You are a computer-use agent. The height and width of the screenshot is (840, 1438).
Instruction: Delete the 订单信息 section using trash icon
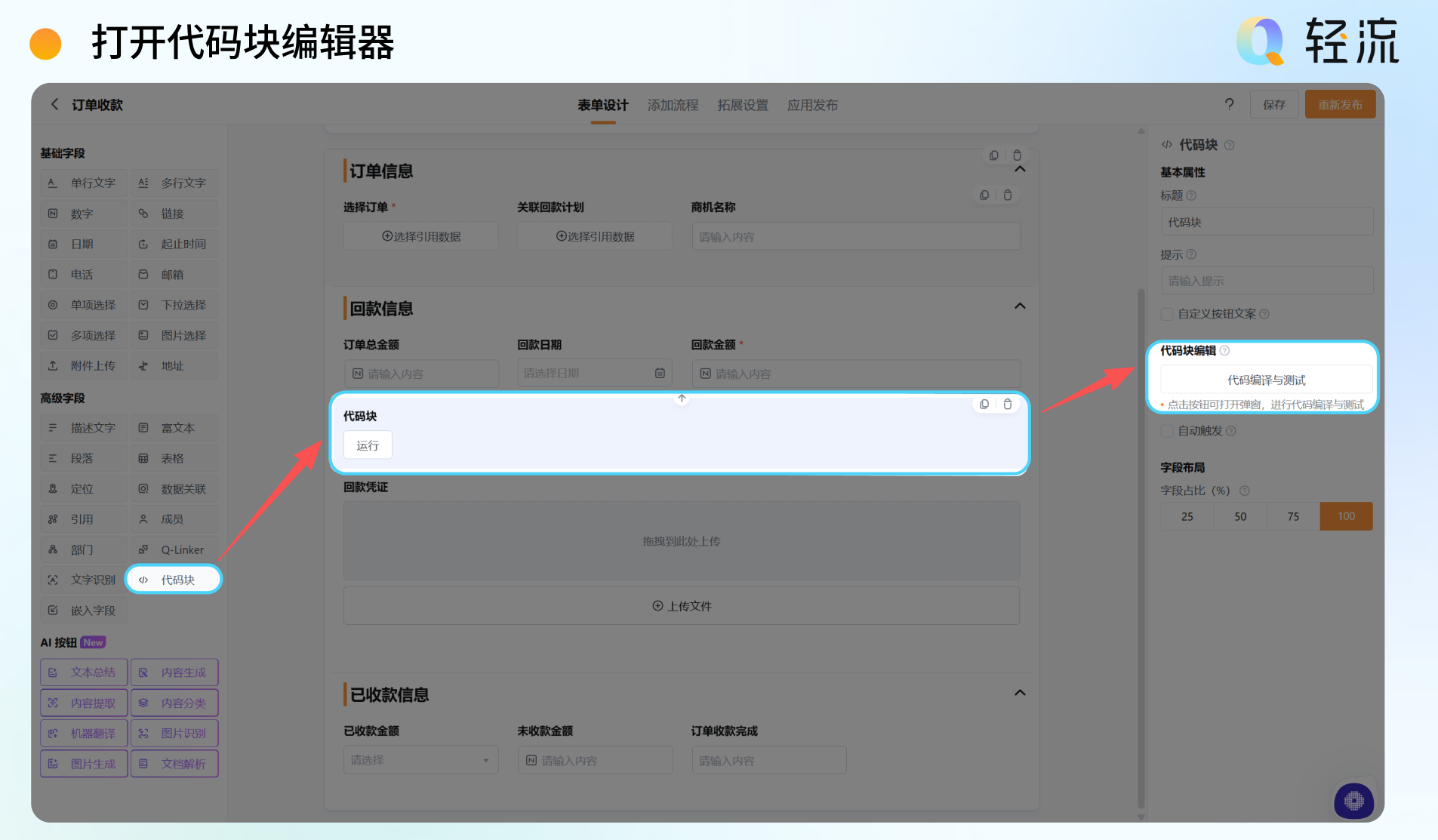(1017, 155)
